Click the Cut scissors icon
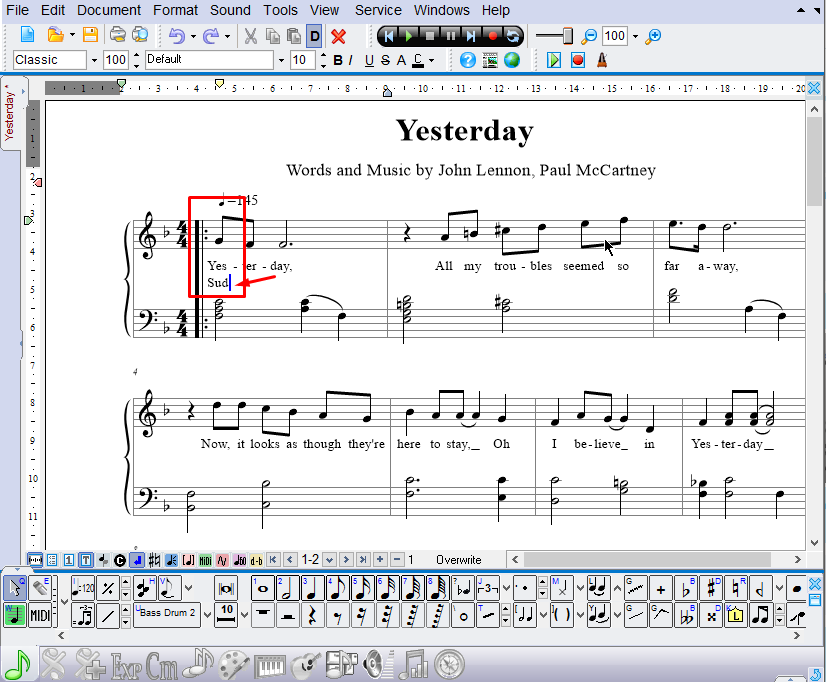 (250, 36)
